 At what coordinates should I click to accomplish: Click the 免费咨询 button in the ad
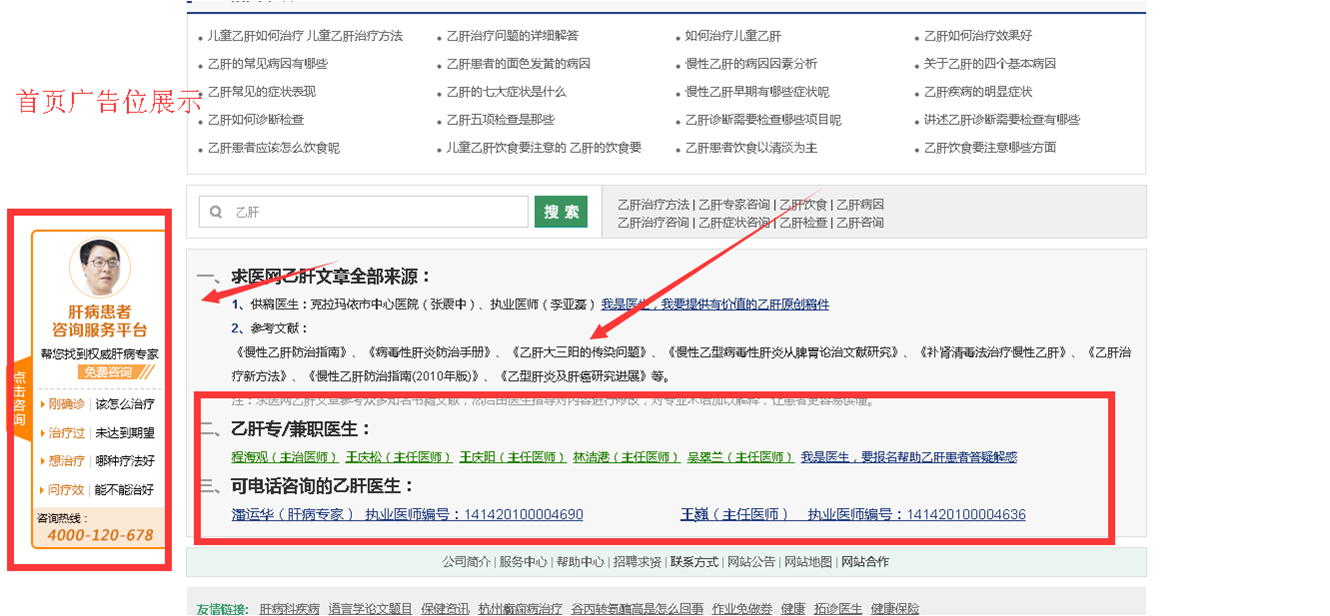pyautogui.click(x=106, y=372)
